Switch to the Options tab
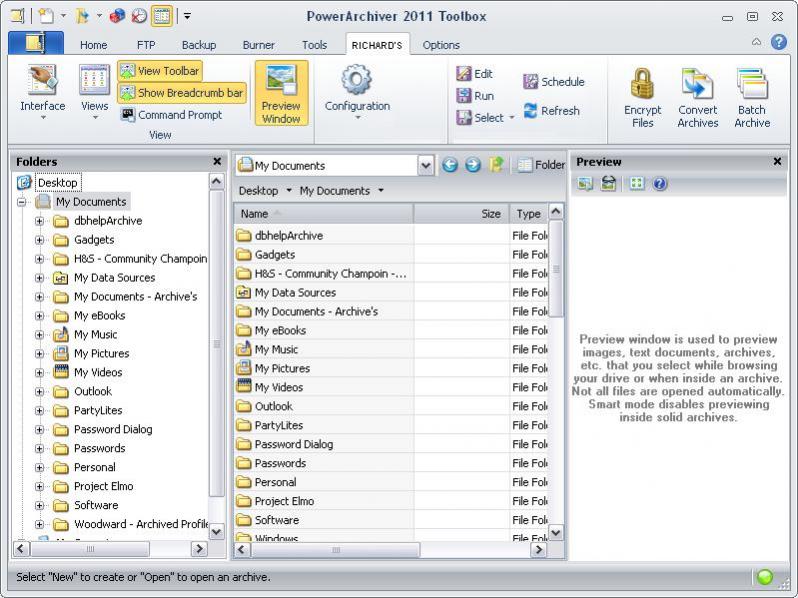 441,45
